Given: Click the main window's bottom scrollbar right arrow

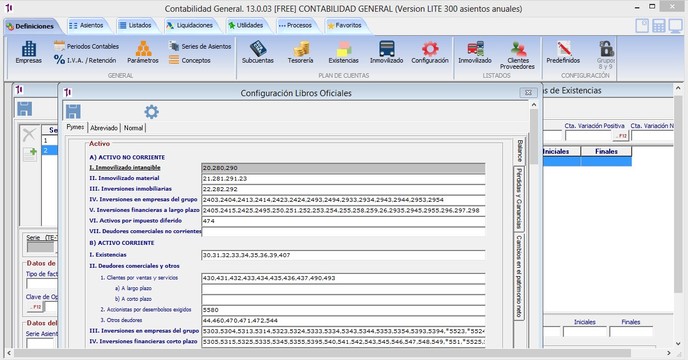Looking at the screenshot, I should (x=669, y=353).
